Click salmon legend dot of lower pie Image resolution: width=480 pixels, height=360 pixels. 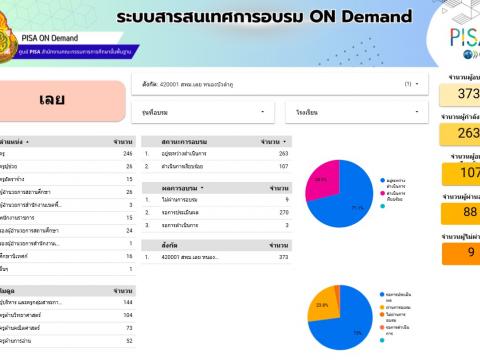[382, 327]
